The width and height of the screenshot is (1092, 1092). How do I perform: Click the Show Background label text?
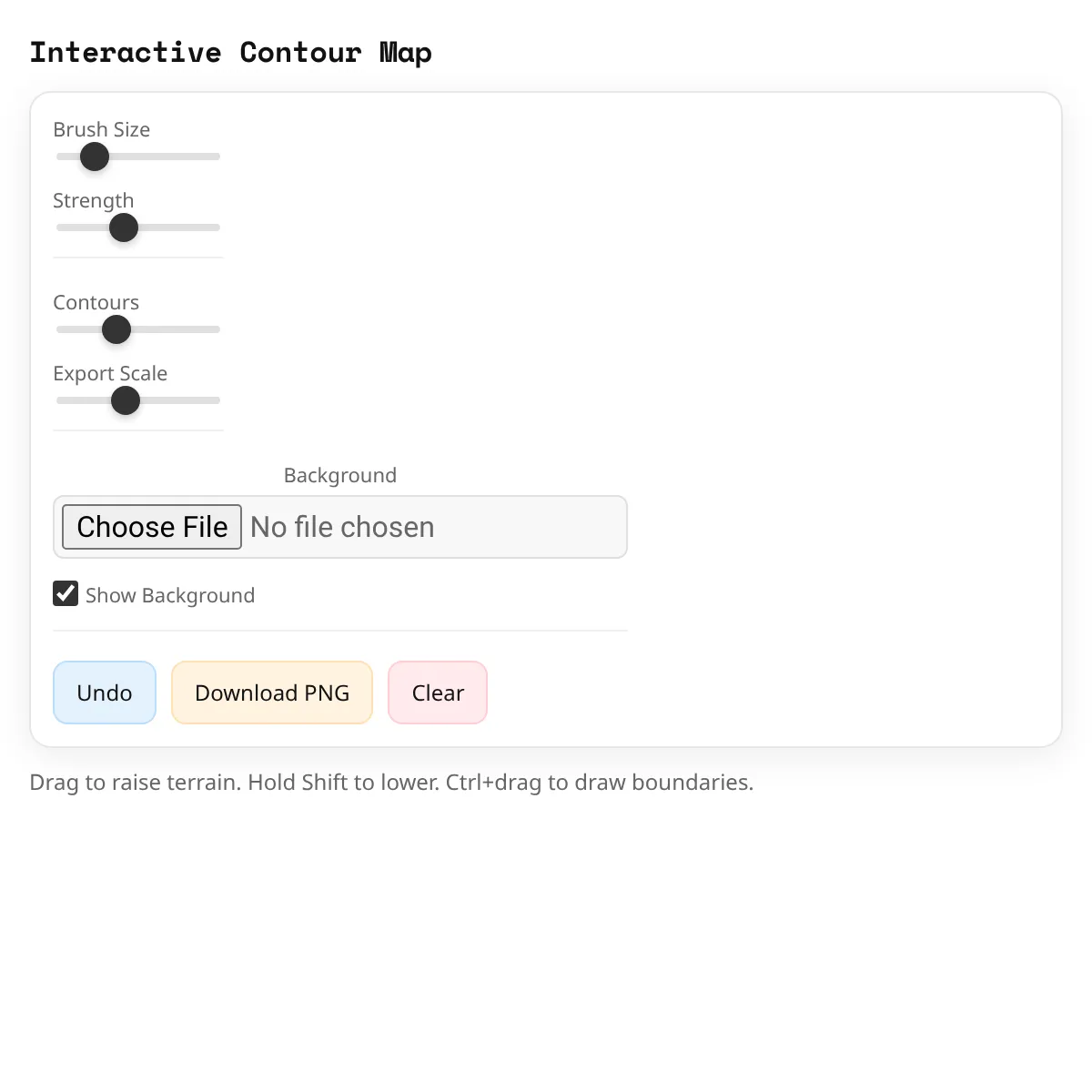[x=170, y=596]
